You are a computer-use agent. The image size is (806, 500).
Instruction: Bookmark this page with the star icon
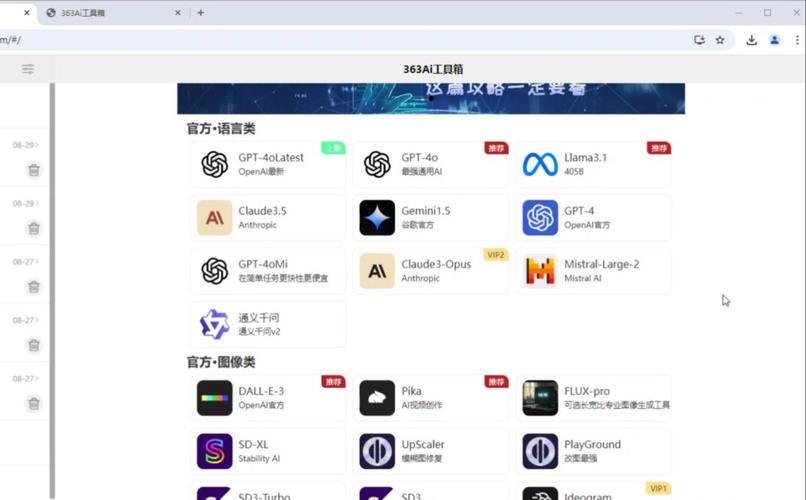[x=720, y=40]
